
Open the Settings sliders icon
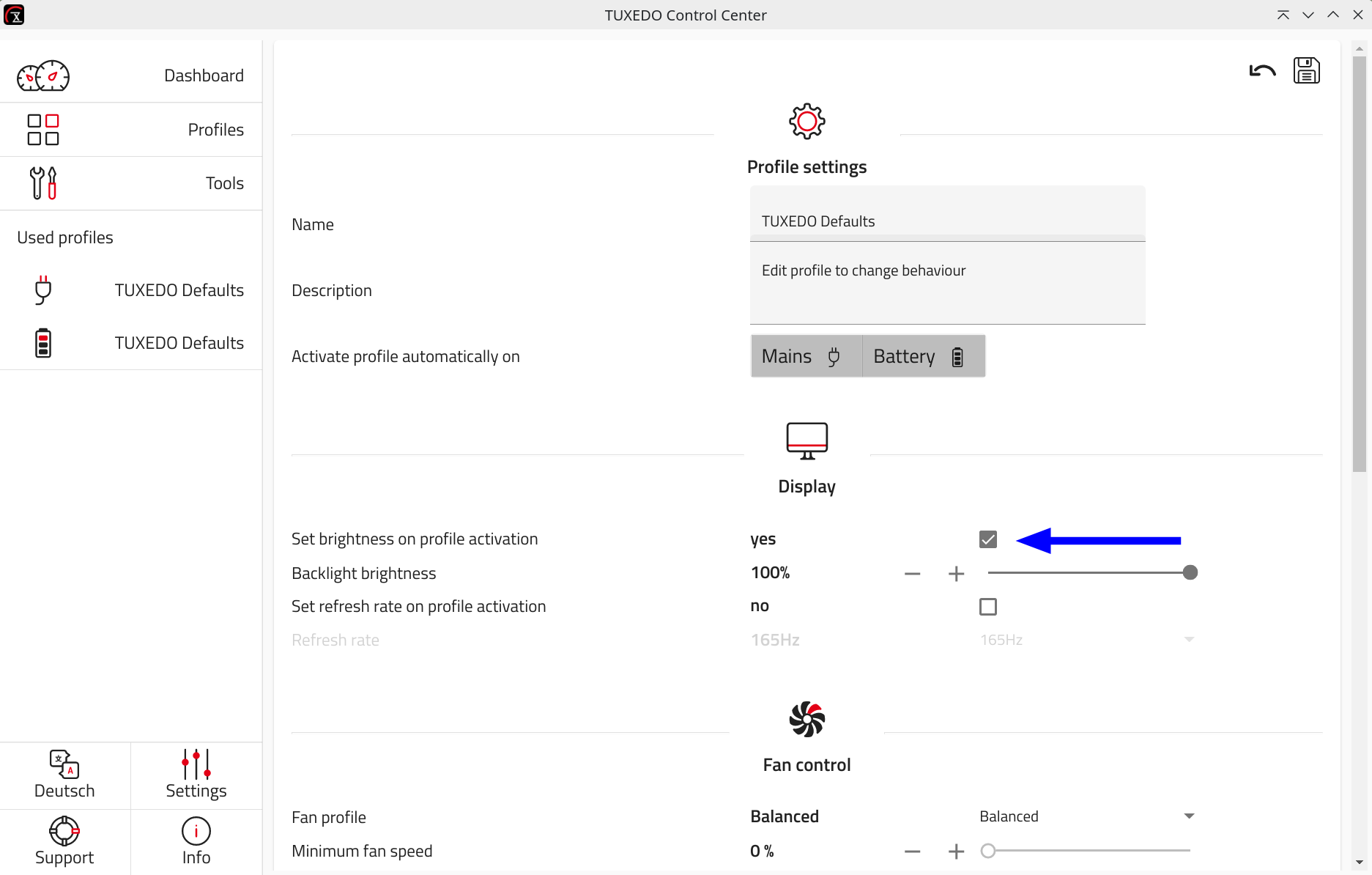[196, 764]
